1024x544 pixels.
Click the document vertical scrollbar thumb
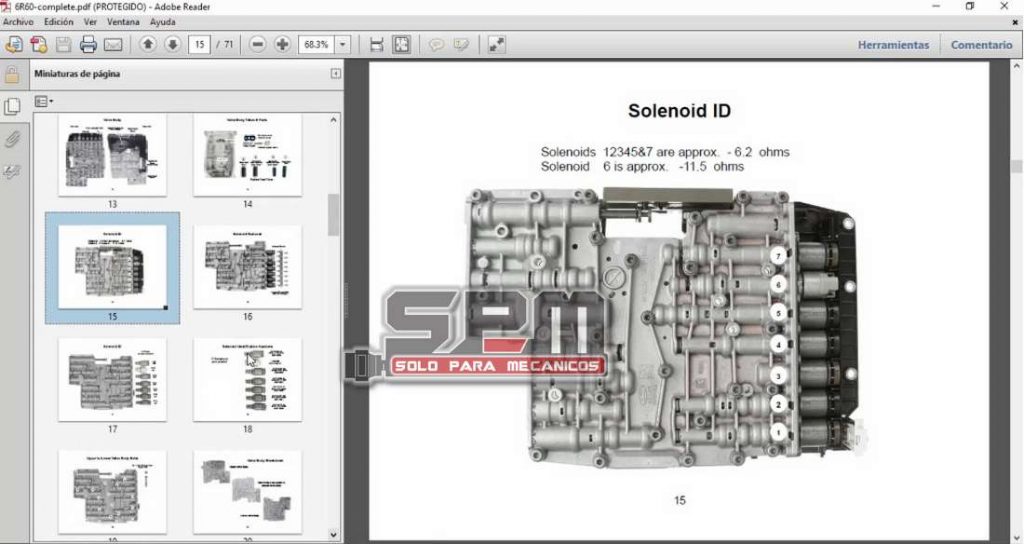click(x=1017, y=166)
